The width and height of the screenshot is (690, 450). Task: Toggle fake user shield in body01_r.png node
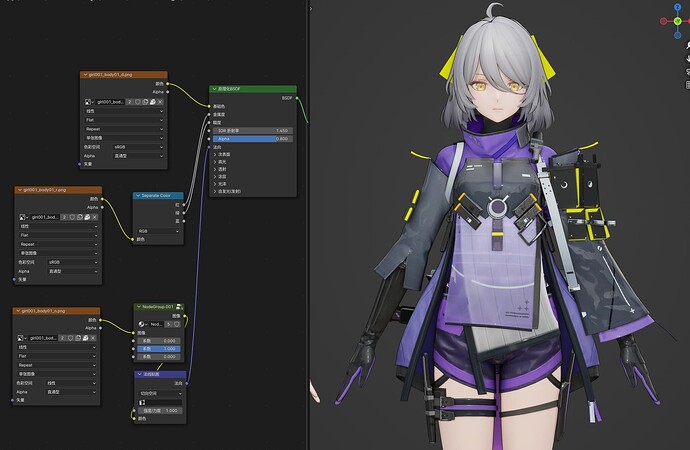(72, 217)
